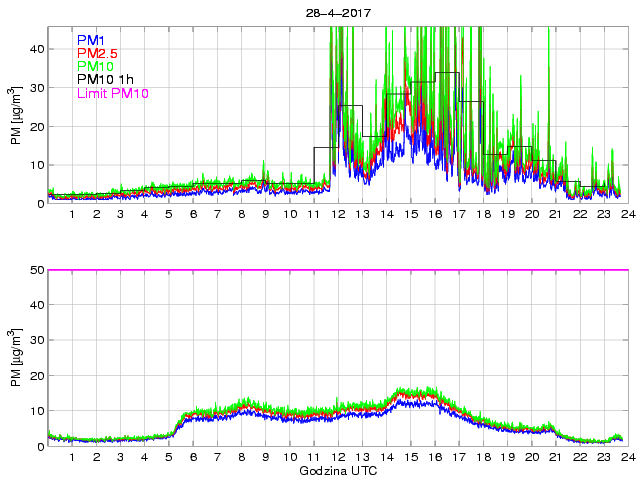Select the 40 tick on top chart y-axis
The height and width of the screenshot is (480, 640).
tap(35, 48)
